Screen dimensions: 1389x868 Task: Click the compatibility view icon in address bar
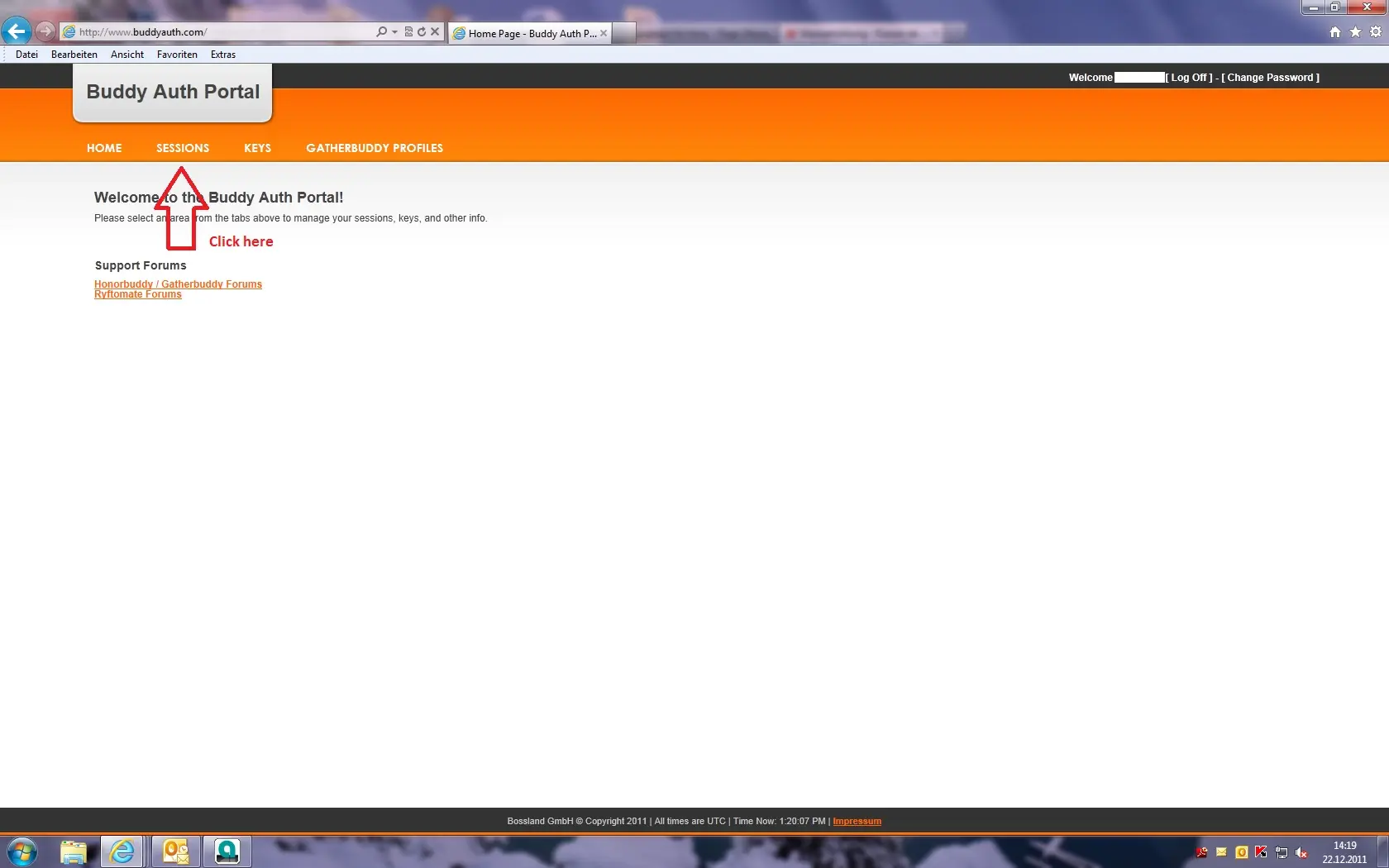click(408, 32)
